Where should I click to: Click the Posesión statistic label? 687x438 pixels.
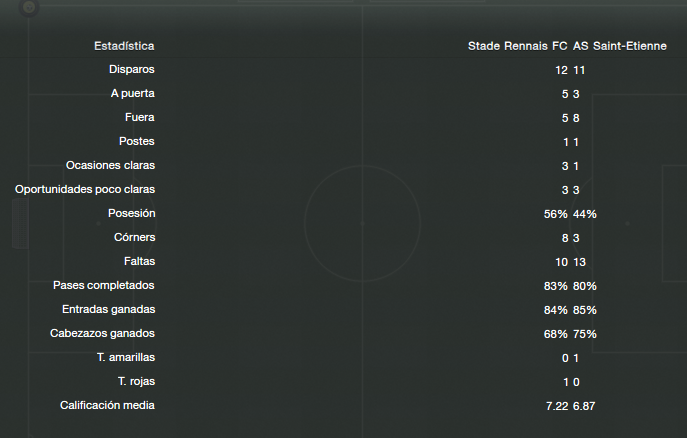click(x=131, y=213)
